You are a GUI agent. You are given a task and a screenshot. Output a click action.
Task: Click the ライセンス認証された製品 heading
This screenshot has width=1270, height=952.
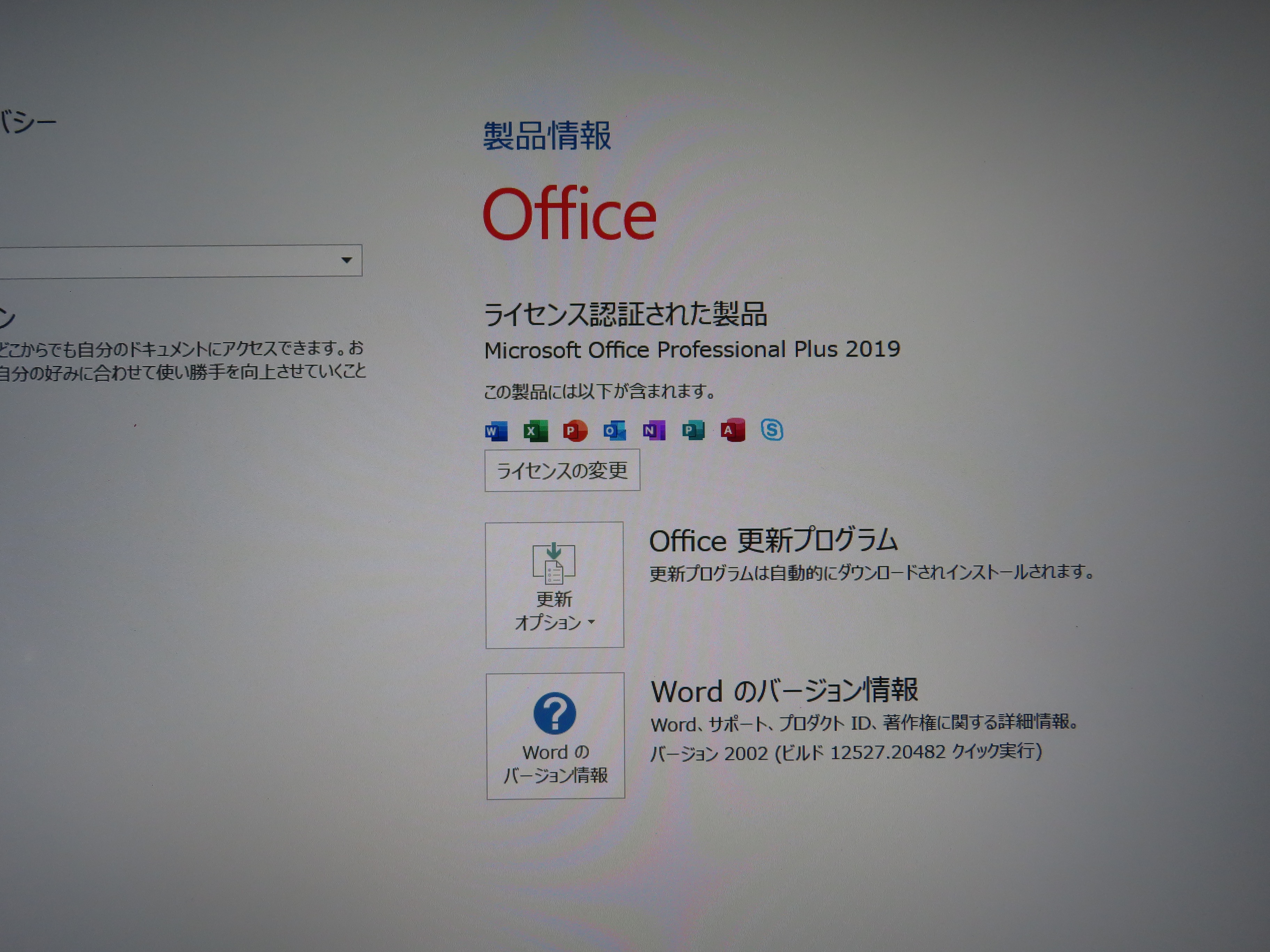coord(625,314)
